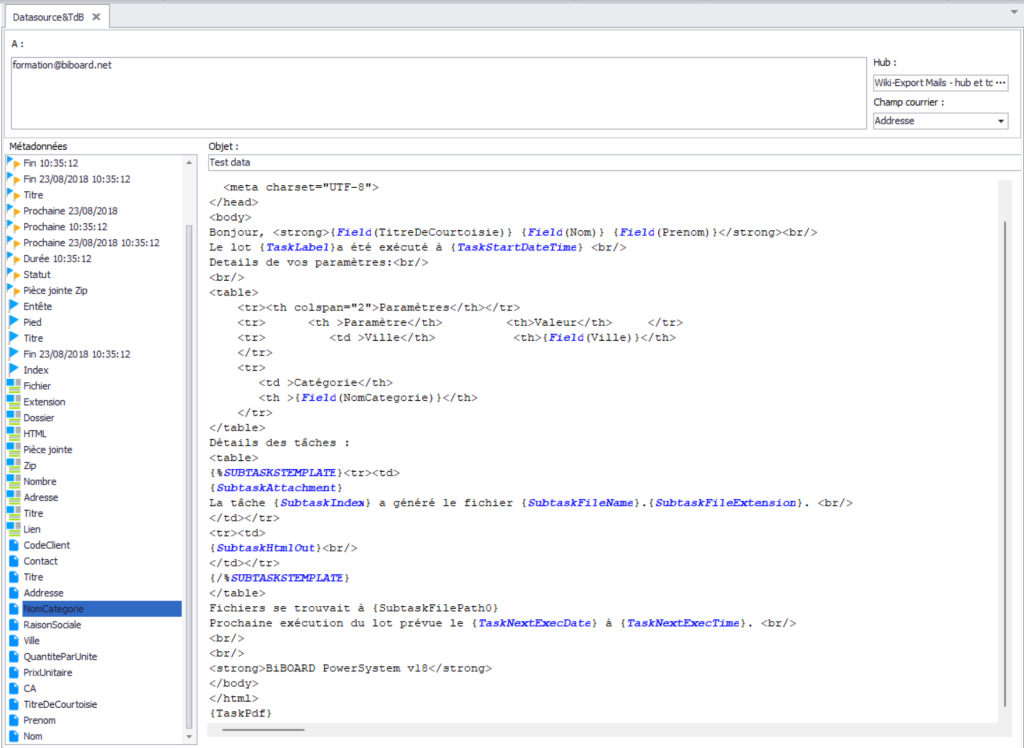1024x748 pixels.
Task: Click the ellipsis button in the Hub field
Action: (x=1000, y=83)
